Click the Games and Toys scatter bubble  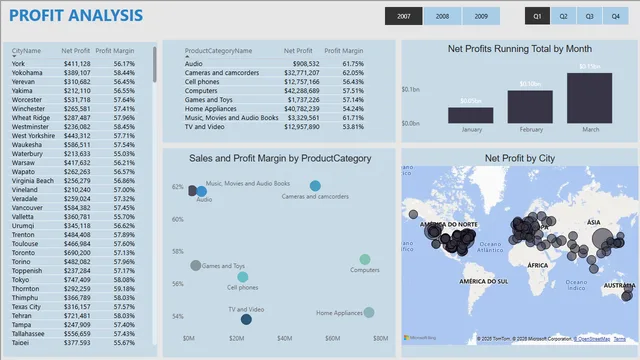[196, 265]
